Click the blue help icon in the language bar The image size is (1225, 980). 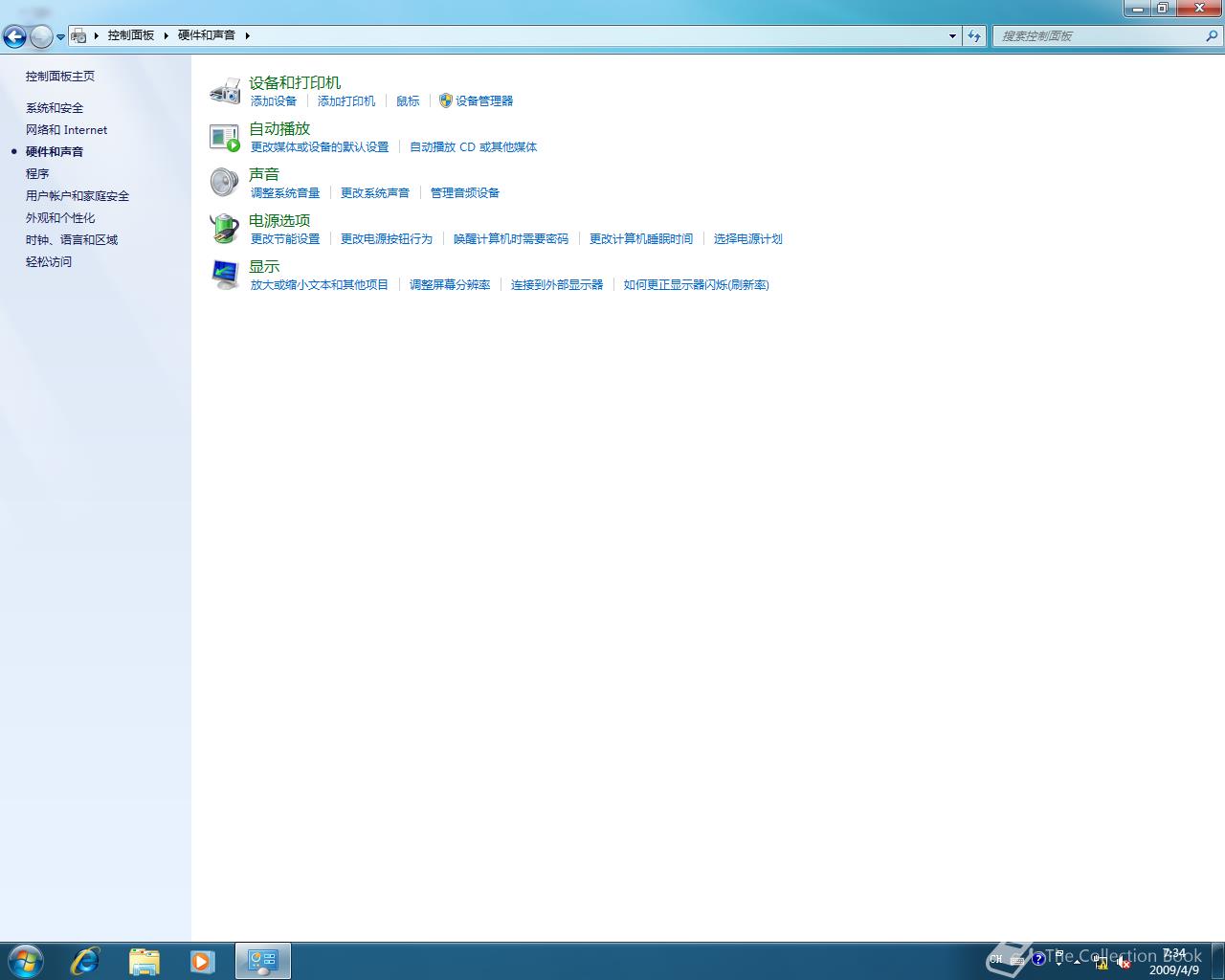click(1038, 959)
